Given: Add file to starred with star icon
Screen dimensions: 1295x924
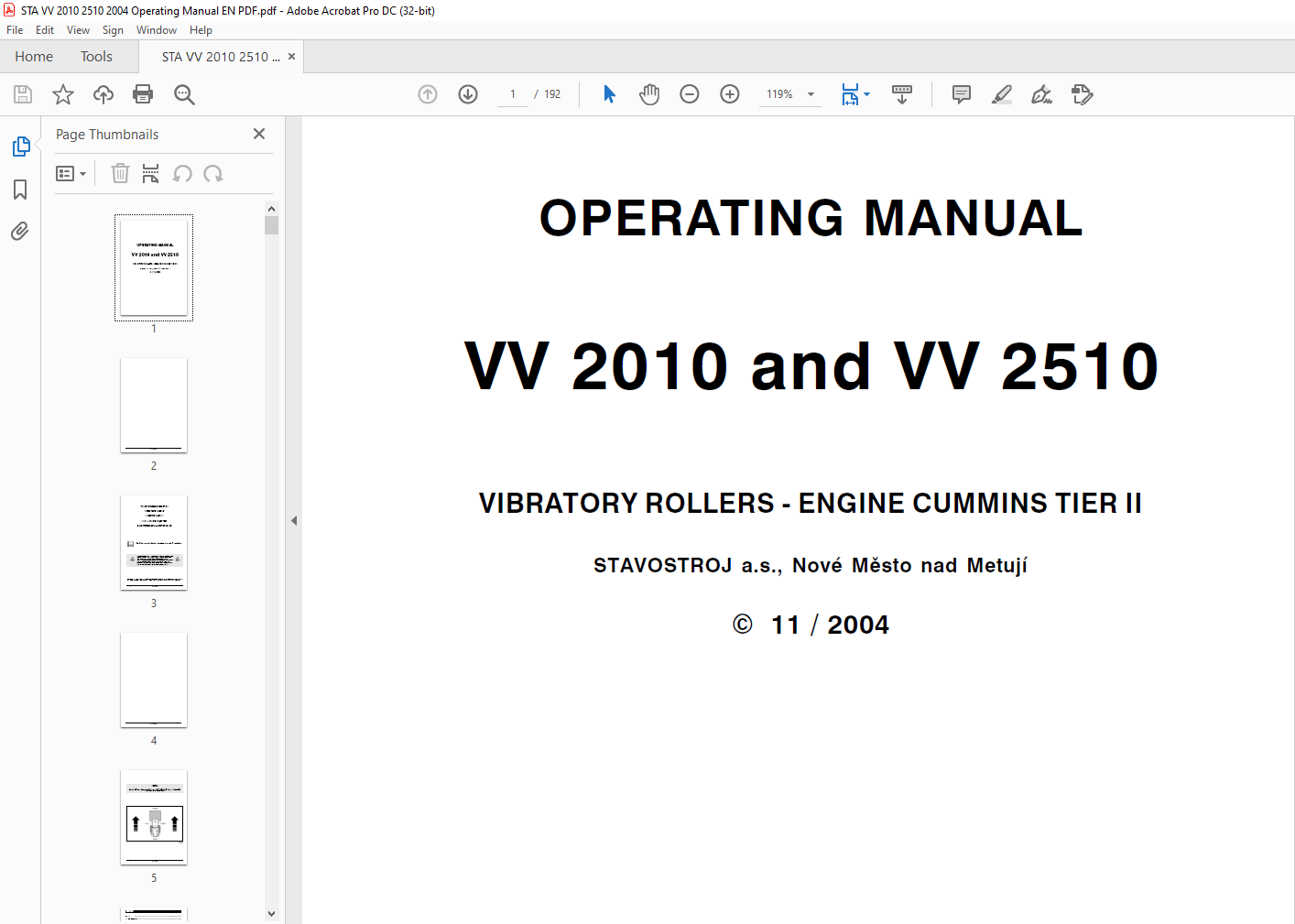Looking at the screenshot, I should [63, 94].
